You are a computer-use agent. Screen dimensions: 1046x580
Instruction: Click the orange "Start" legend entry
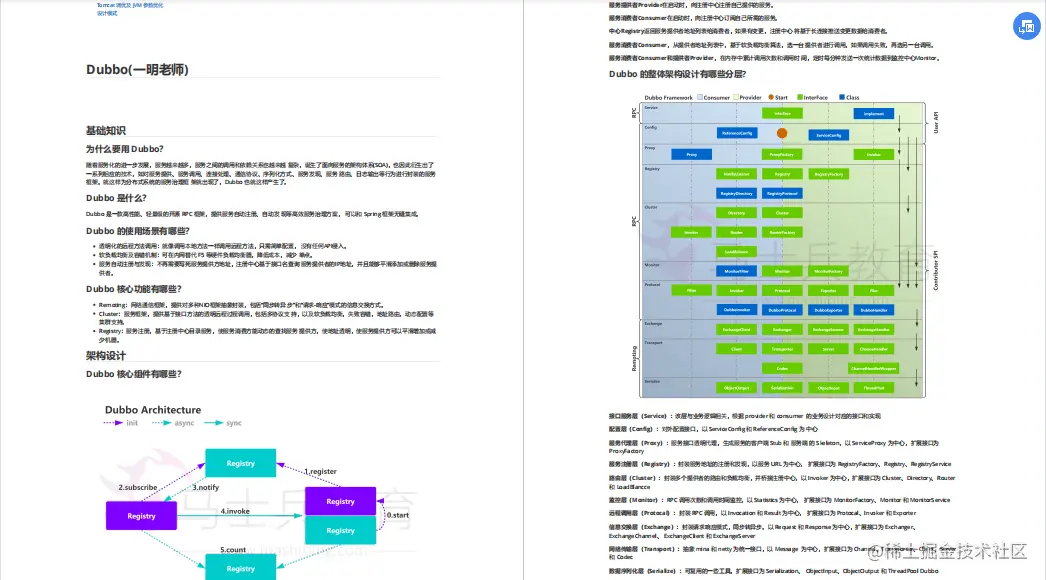click(x=778, y=97)
